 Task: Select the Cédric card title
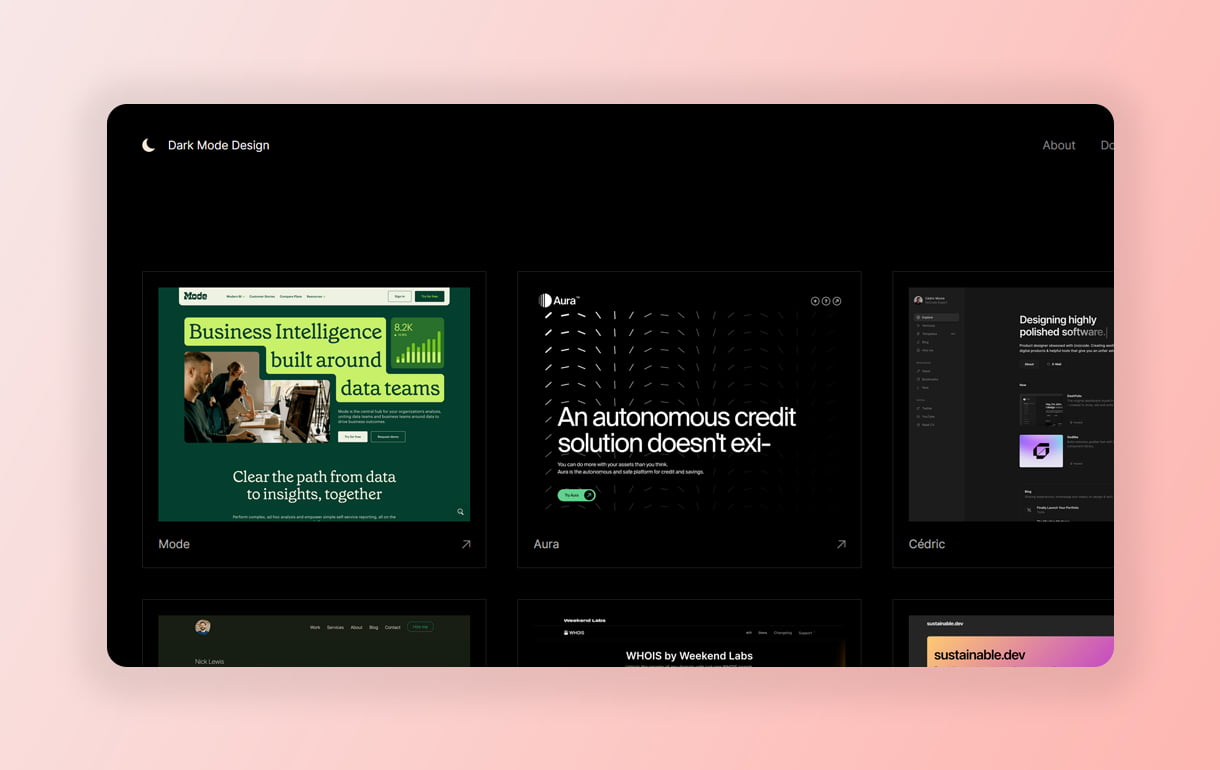point(927,544)
